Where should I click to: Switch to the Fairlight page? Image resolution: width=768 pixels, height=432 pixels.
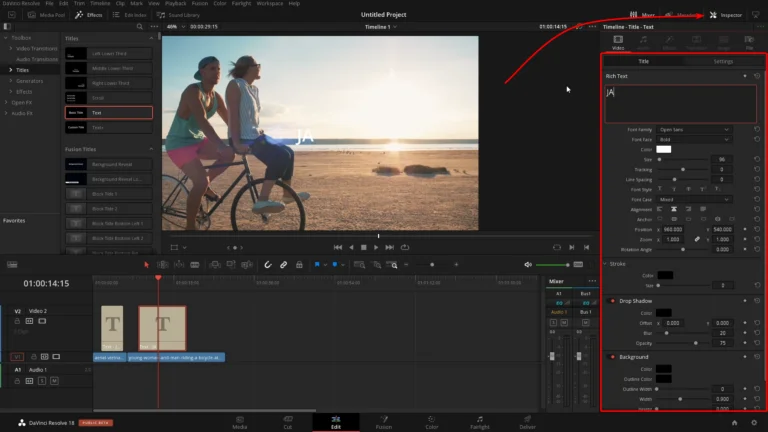pyautogui.click(x=480, y=422)
